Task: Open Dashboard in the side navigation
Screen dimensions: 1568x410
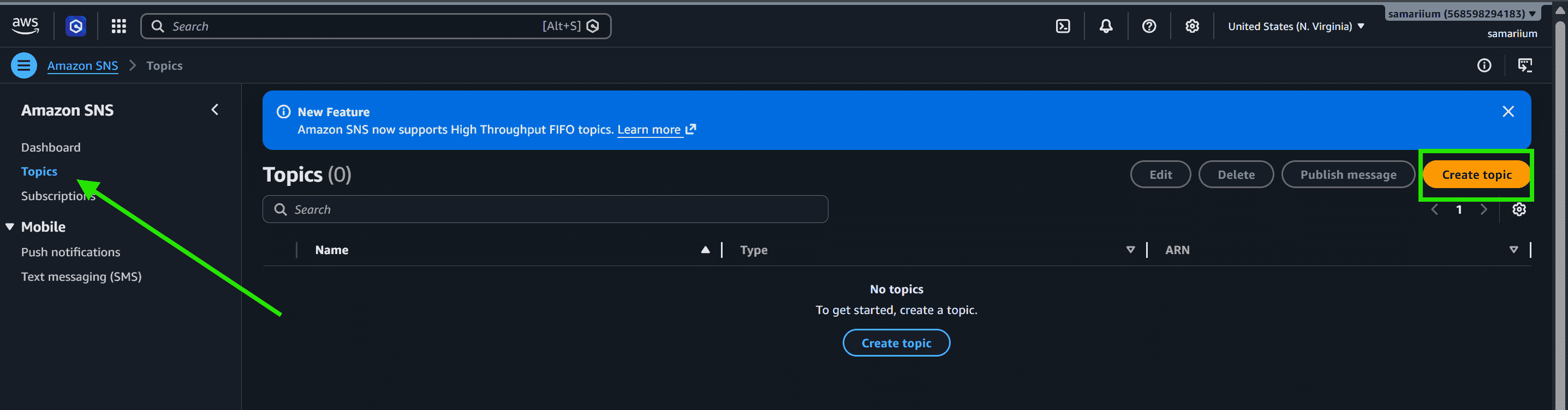Action: point(51,147)
